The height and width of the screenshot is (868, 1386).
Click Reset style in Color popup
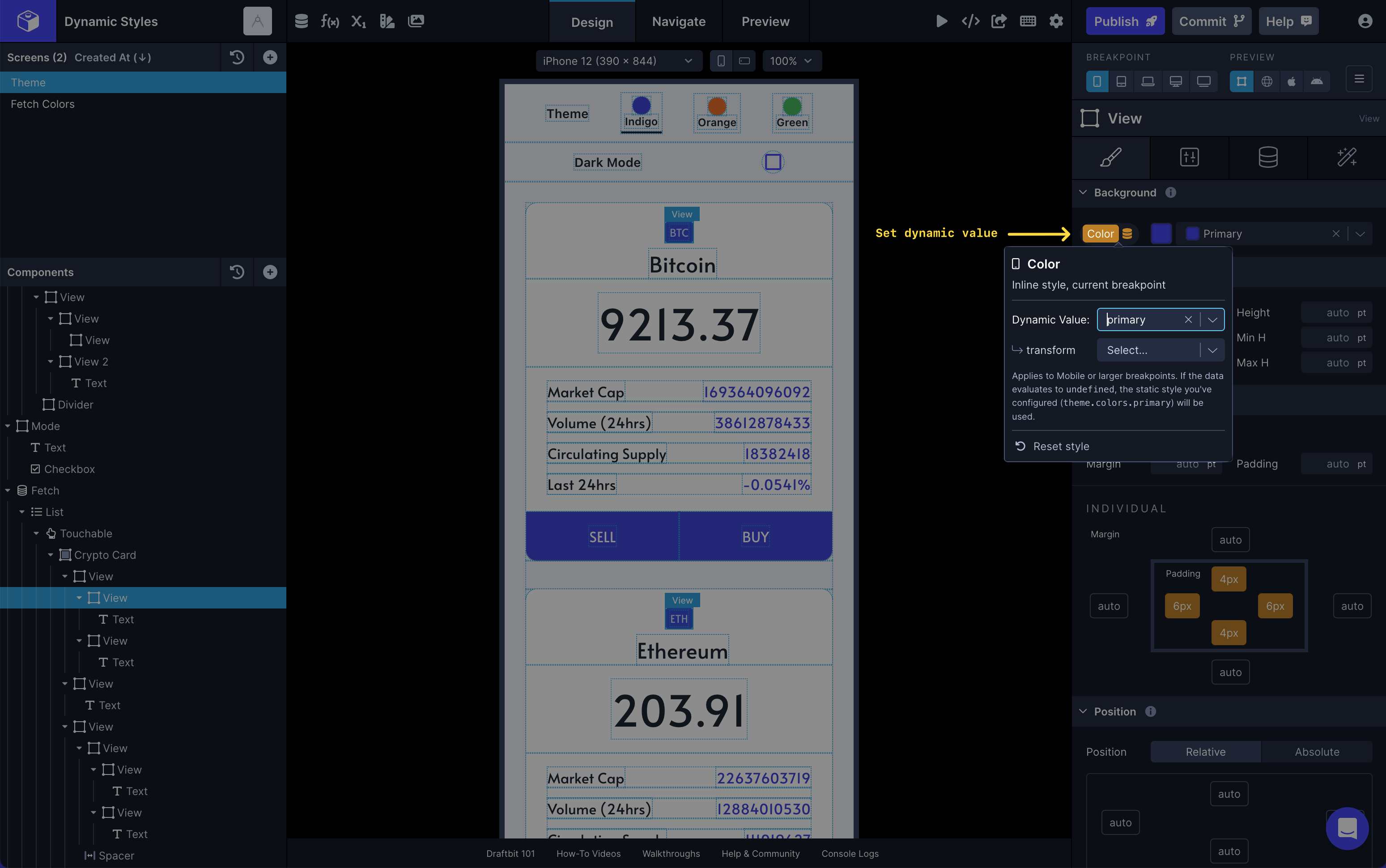1060,446
